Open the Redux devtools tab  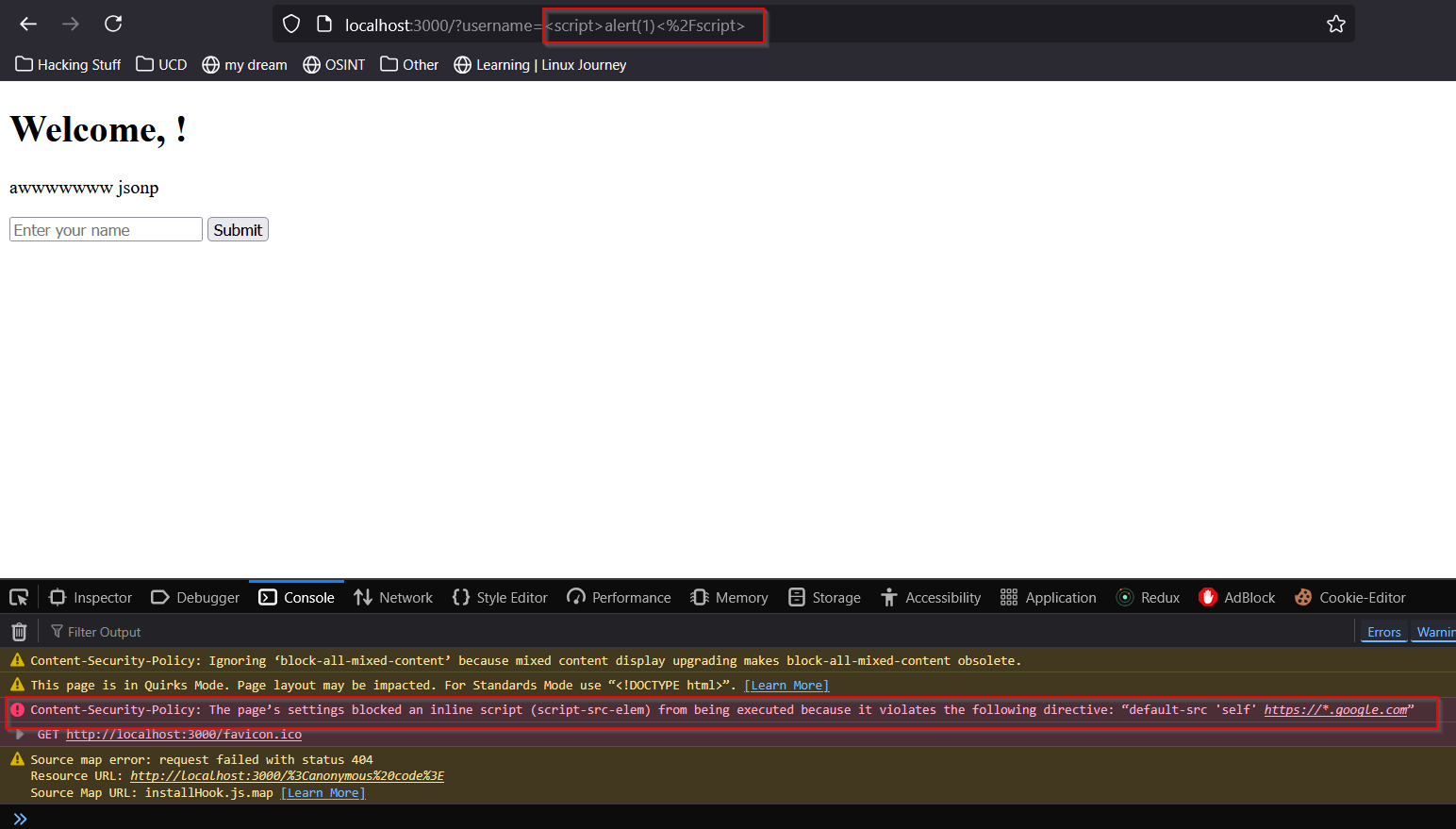(x=1148, y=597)
